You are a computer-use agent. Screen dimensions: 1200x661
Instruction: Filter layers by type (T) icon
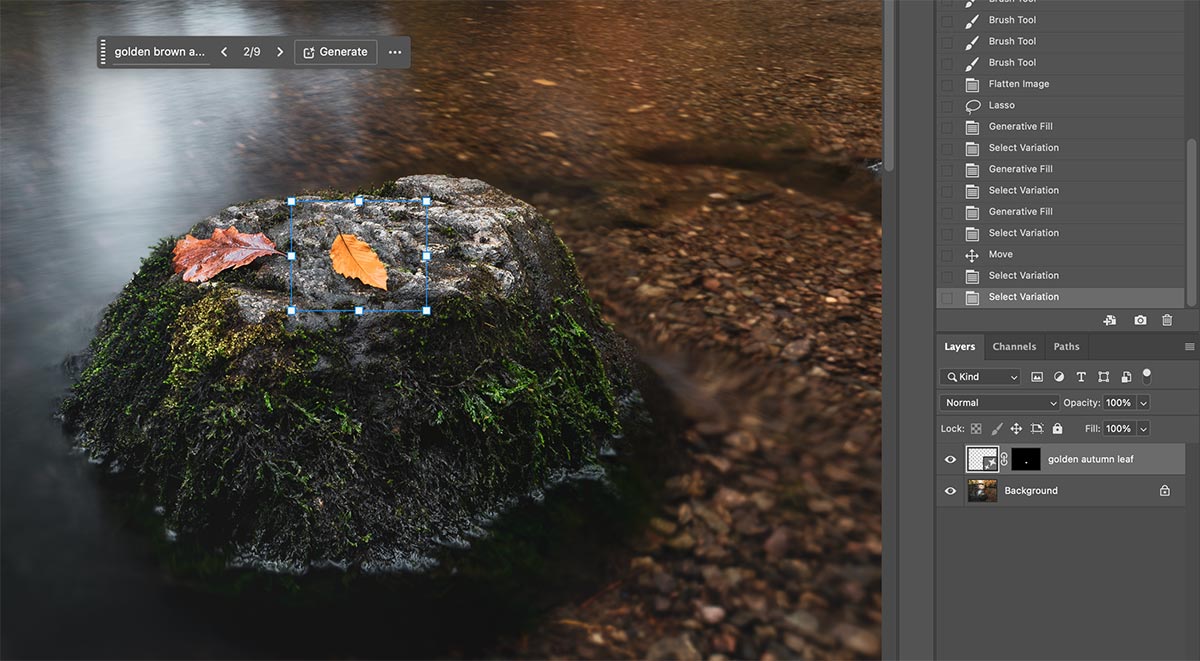(1081, 377)
